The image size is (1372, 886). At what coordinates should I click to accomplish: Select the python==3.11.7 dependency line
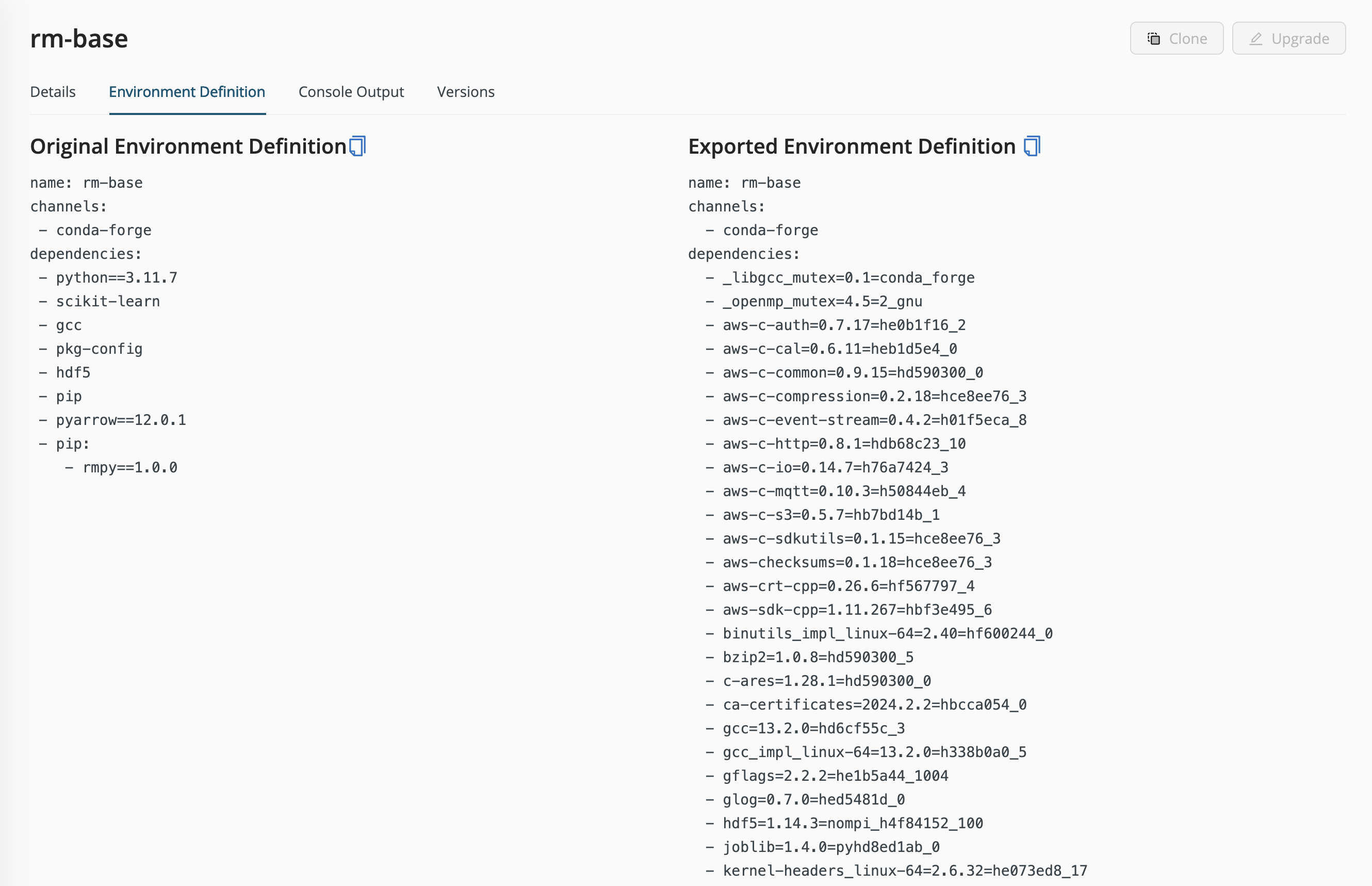tap(108, 278)
